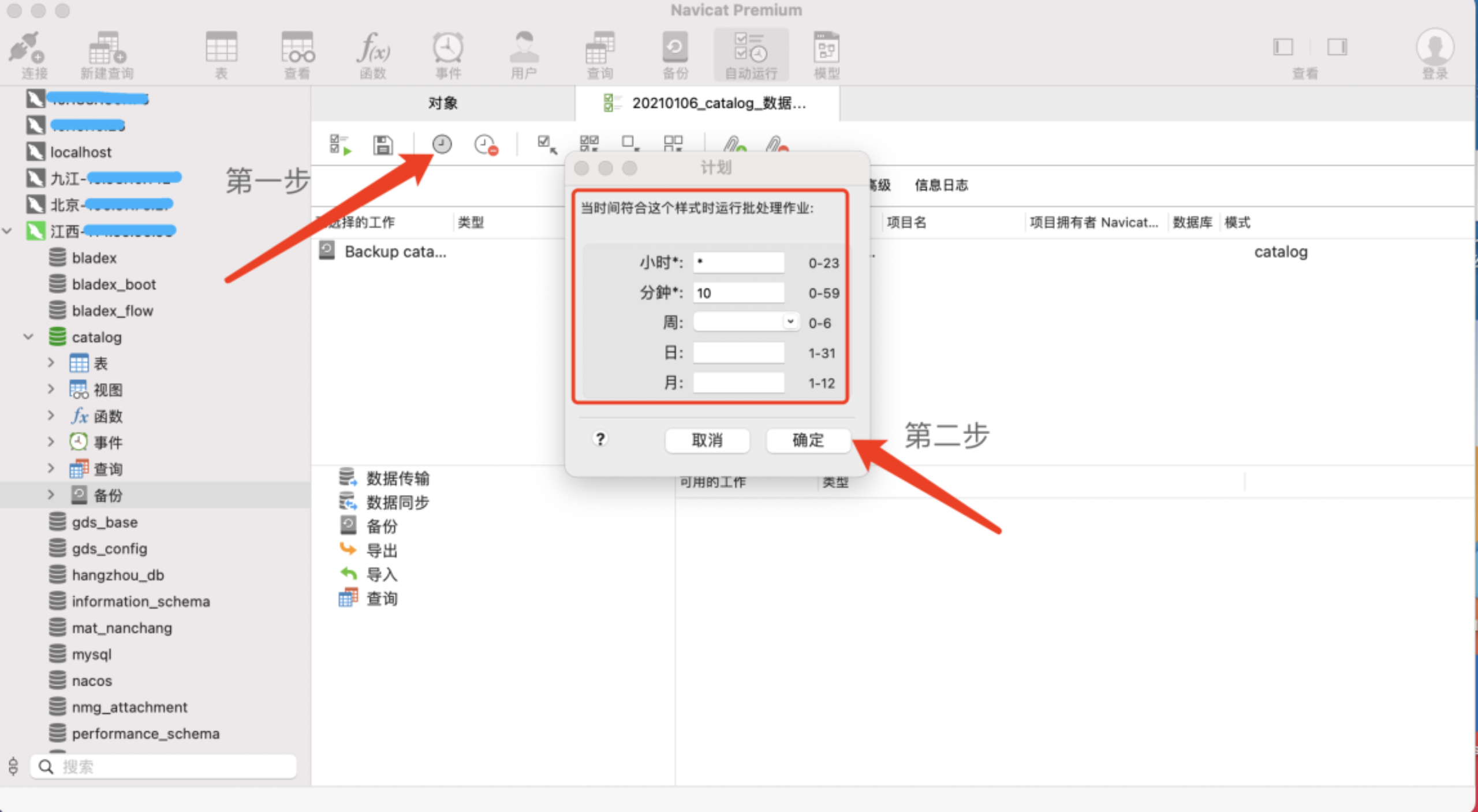Open the week dropdown in schedule dialog
The height and width of the screenshot is (812, 1478).
(790, 322)
